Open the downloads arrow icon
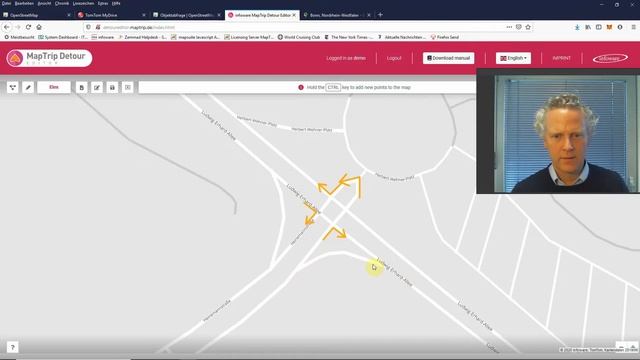The width and height of the screenshot is (640, 360). point(577,27)
